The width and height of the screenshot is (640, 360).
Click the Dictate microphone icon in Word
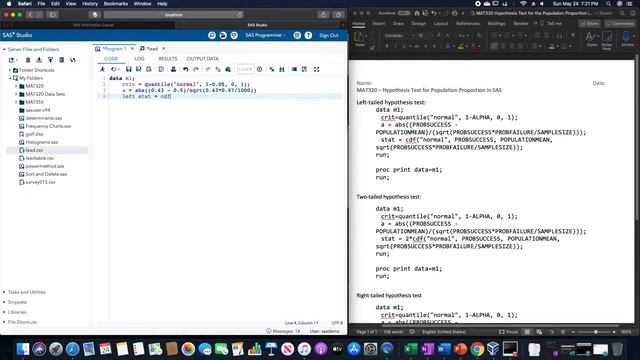click(627, 39)
